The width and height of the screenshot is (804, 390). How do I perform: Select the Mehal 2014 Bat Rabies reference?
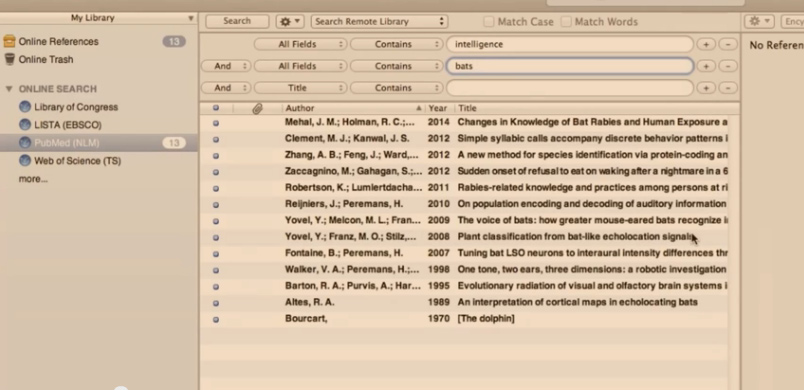(x=464, y=122)
